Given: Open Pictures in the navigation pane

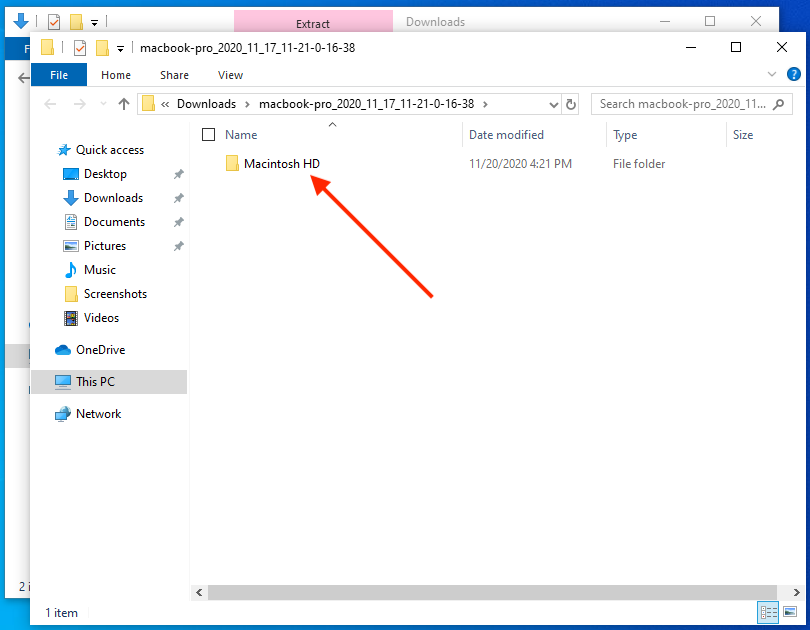Looking at the screenshot, I should (104, 246).
